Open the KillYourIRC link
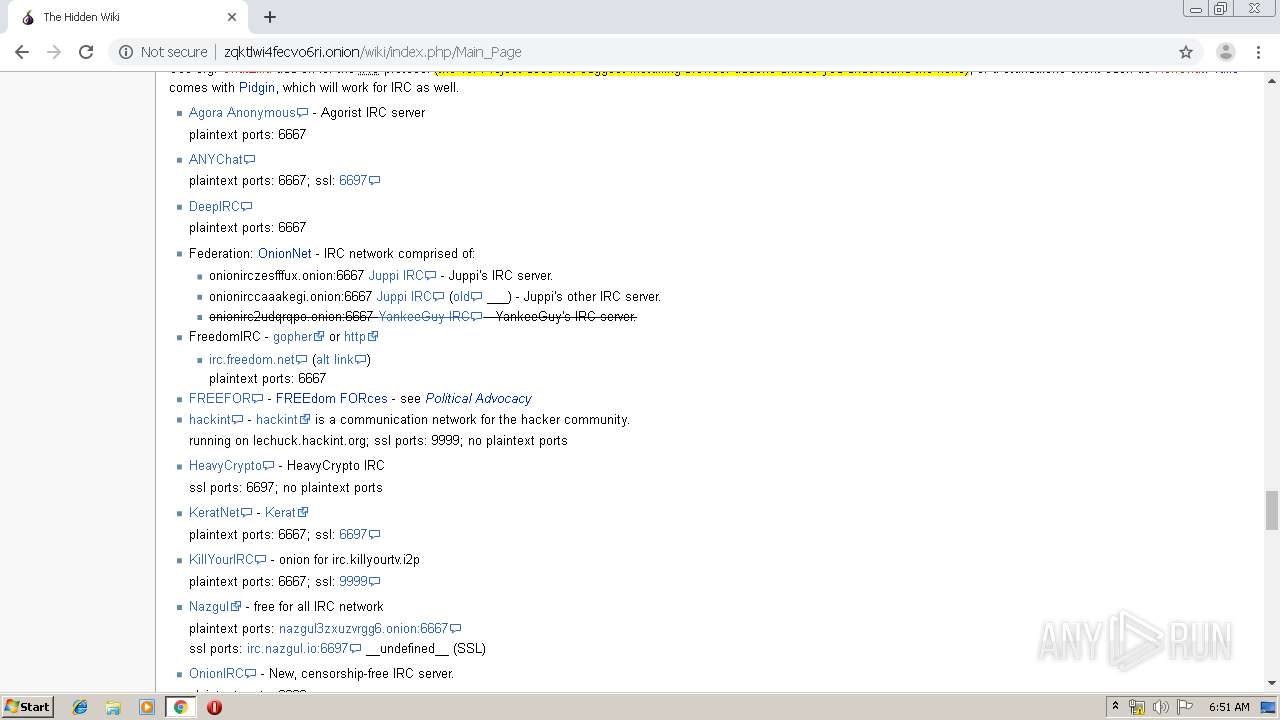Screen dimensions: 1280x720 pos(227,560)
